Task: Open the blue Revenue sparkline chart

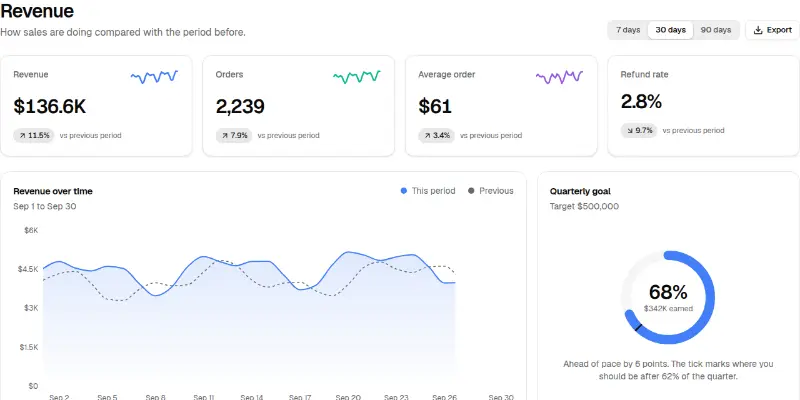Action: coord(154,77)
